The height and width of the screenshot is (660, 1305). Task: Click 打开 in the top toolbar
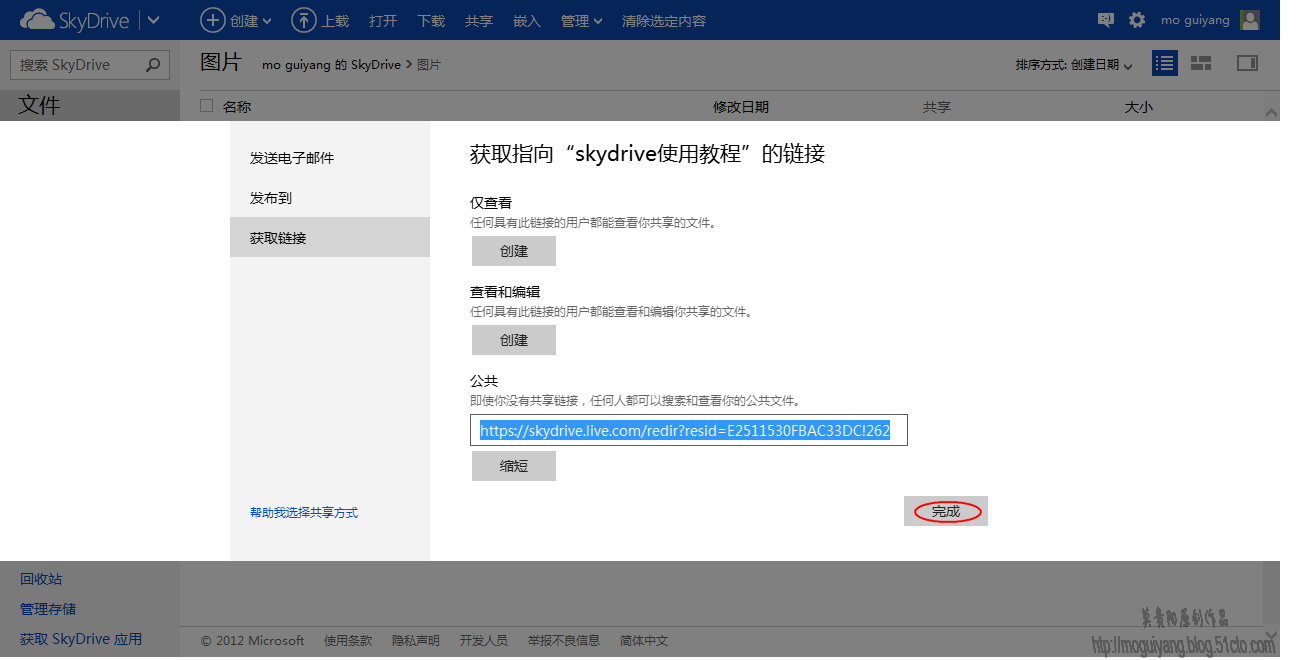coord(383,21)
